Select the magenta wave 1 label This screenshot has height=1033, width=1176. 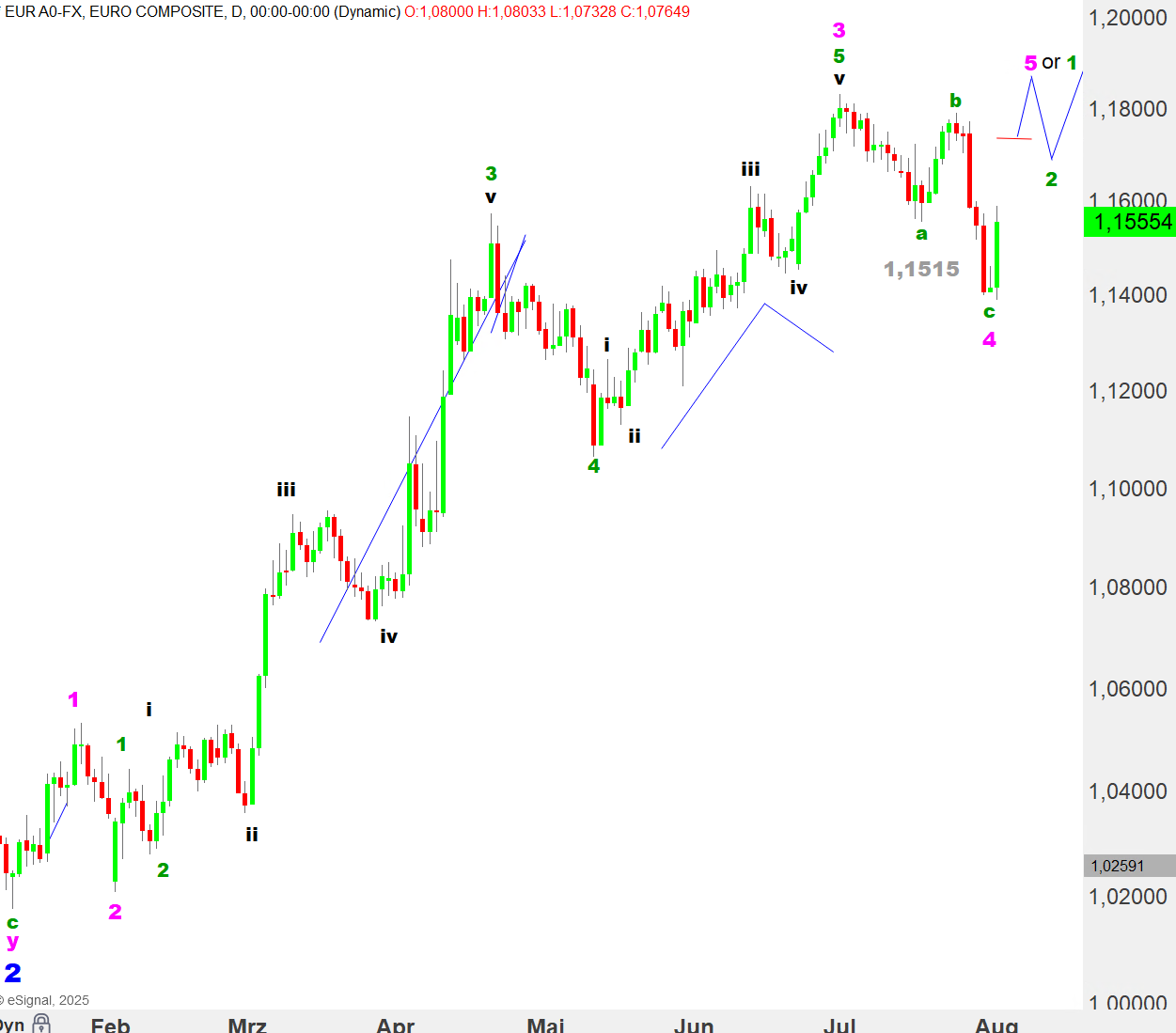click(x=73, y=700)
